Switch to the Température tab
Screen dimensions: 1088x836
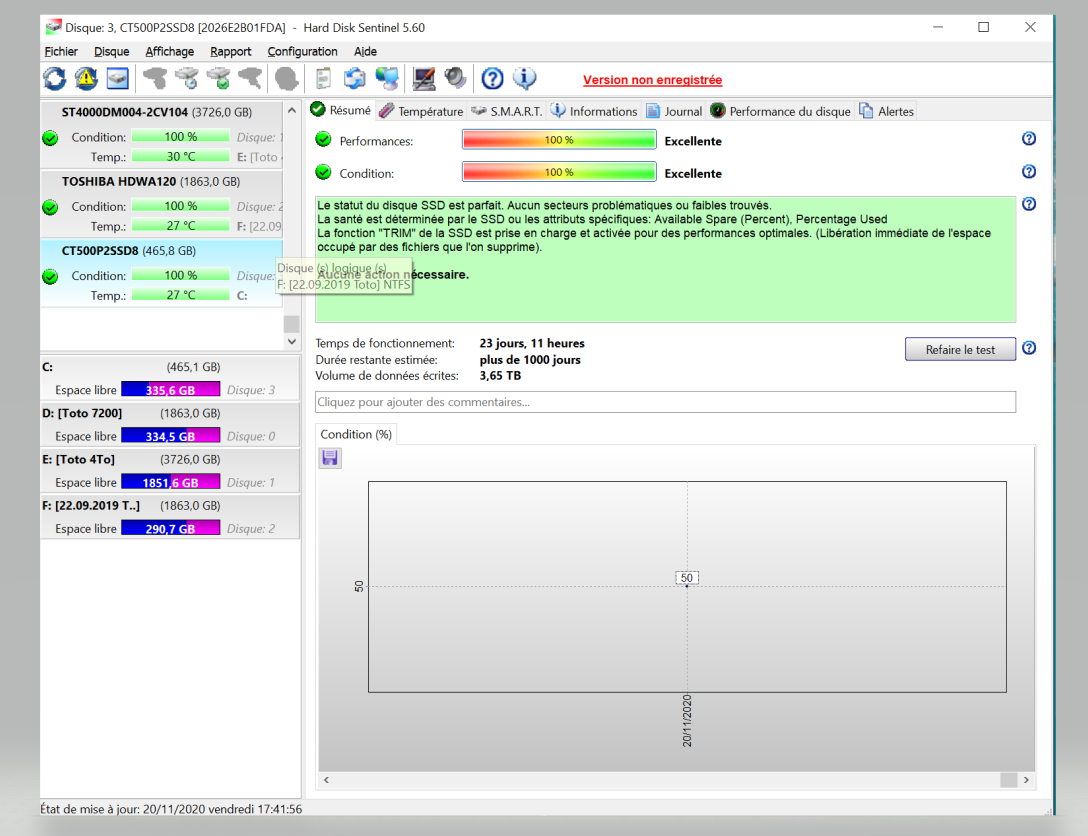click(x=421, y=111)
